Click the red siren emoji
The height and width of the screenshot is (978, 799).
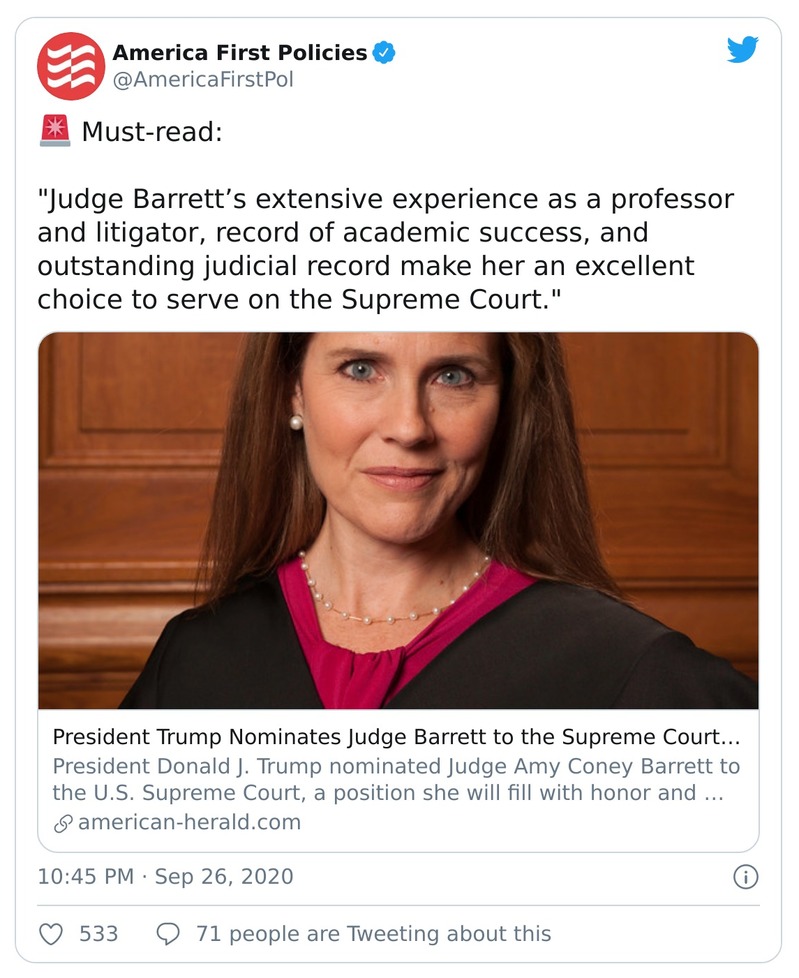(55, 131)
